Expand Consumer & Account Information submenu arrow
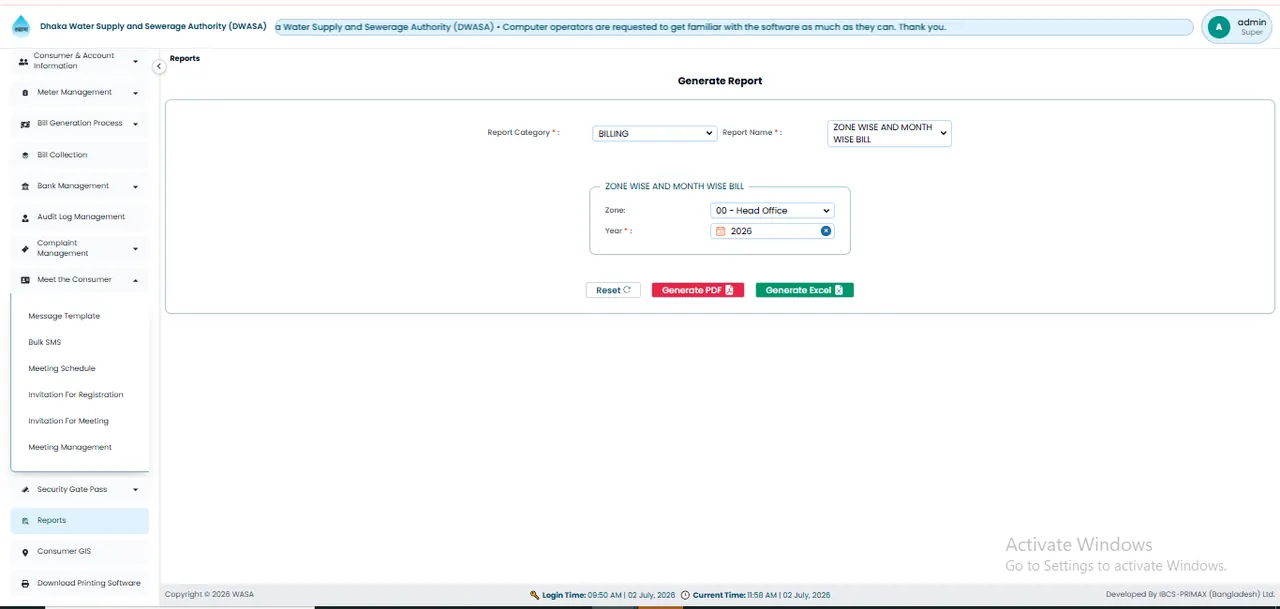The image size is (1280, 609). [x=135, y=61]
